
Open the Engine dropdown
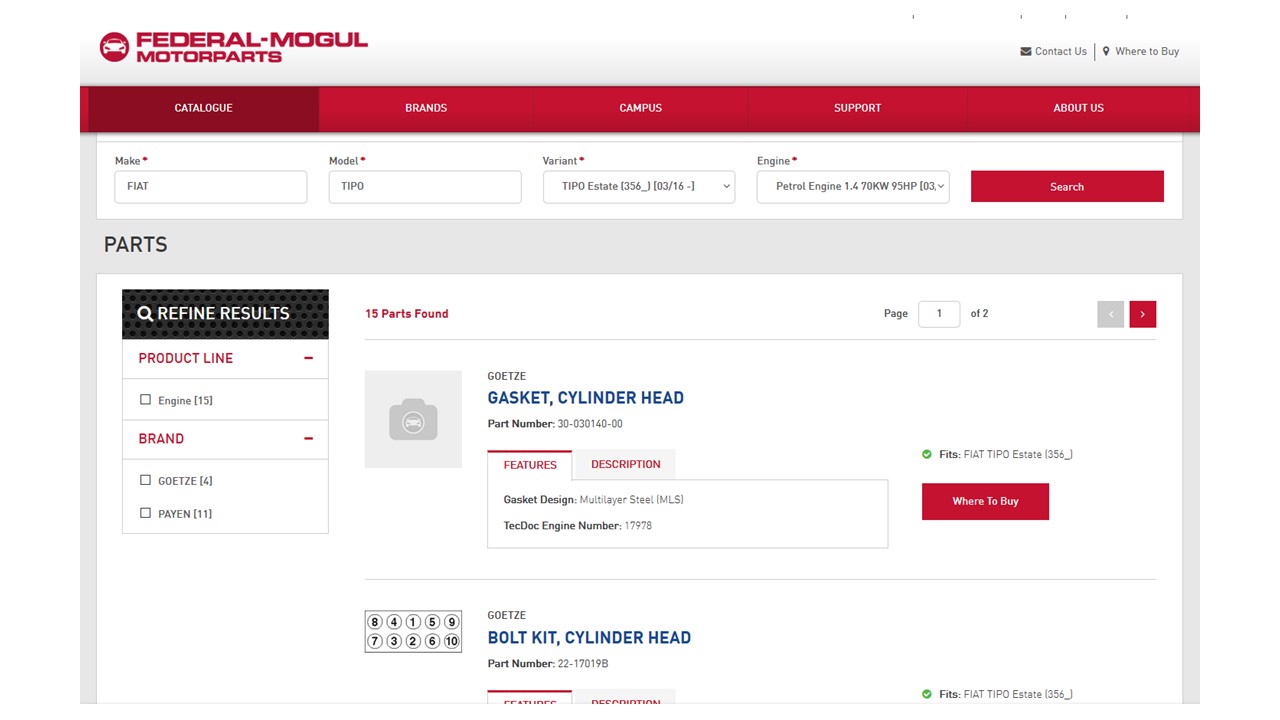(852, 187)
